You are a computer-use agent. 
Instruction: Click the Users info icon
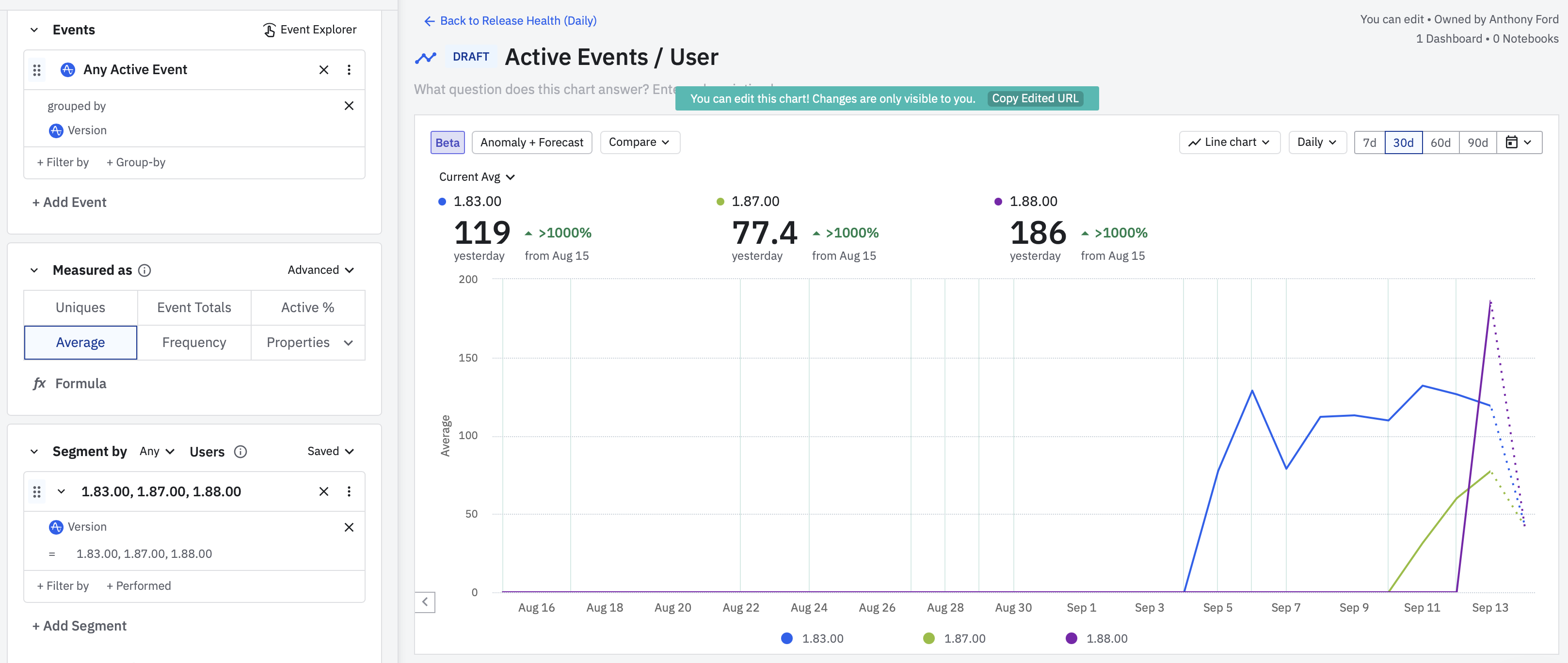click(x=240, y=451)
